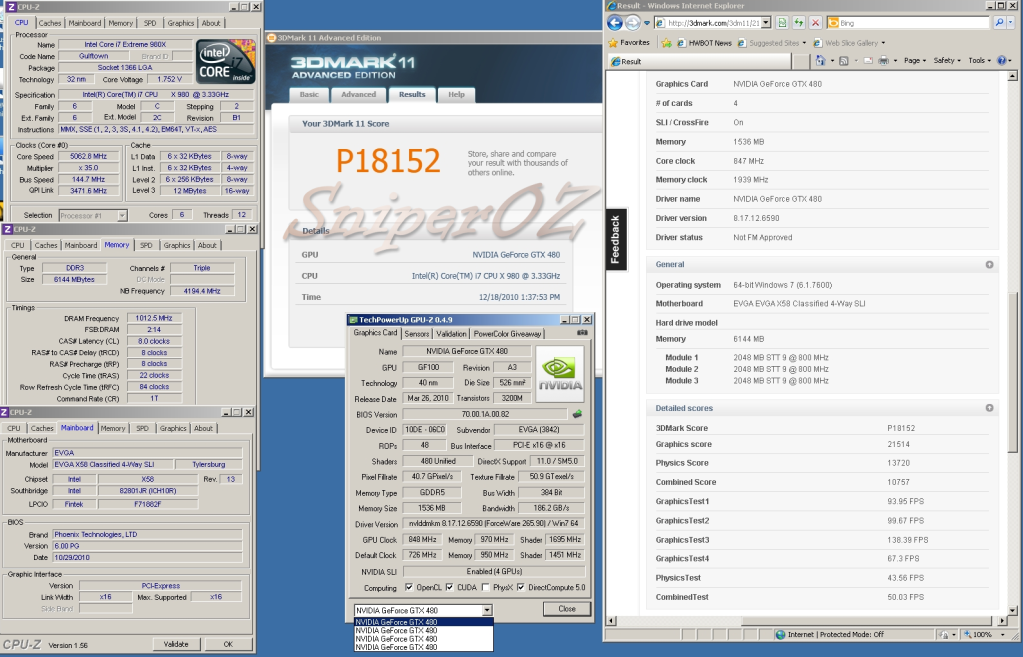Viewport: 1023px width, 657px height.
Task: Switch to the Sensors tab in GPU-Z
Action: (416, 333)
